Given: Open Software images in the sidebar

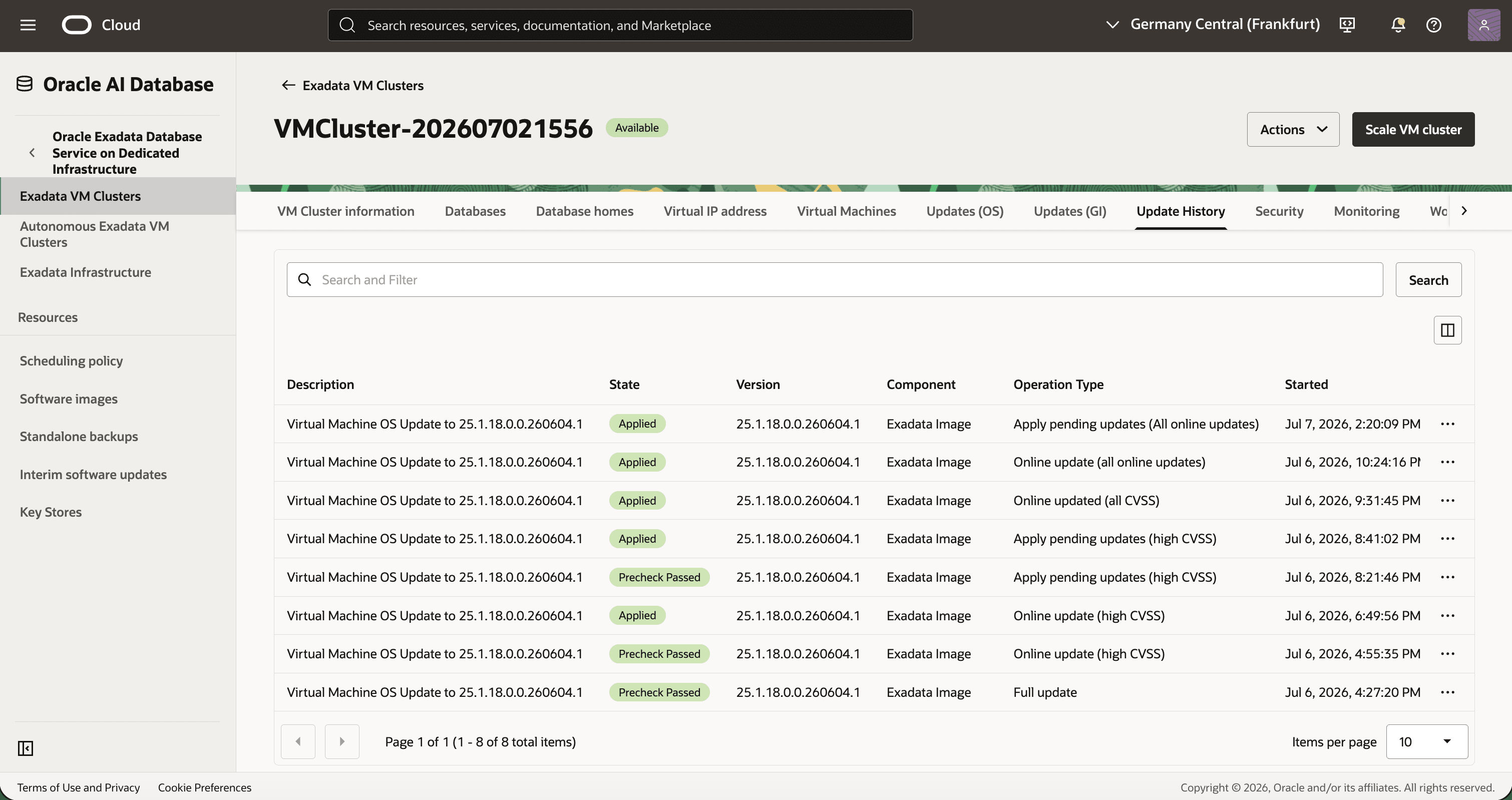Looking at the screenshot, I should tap(69, 399).
